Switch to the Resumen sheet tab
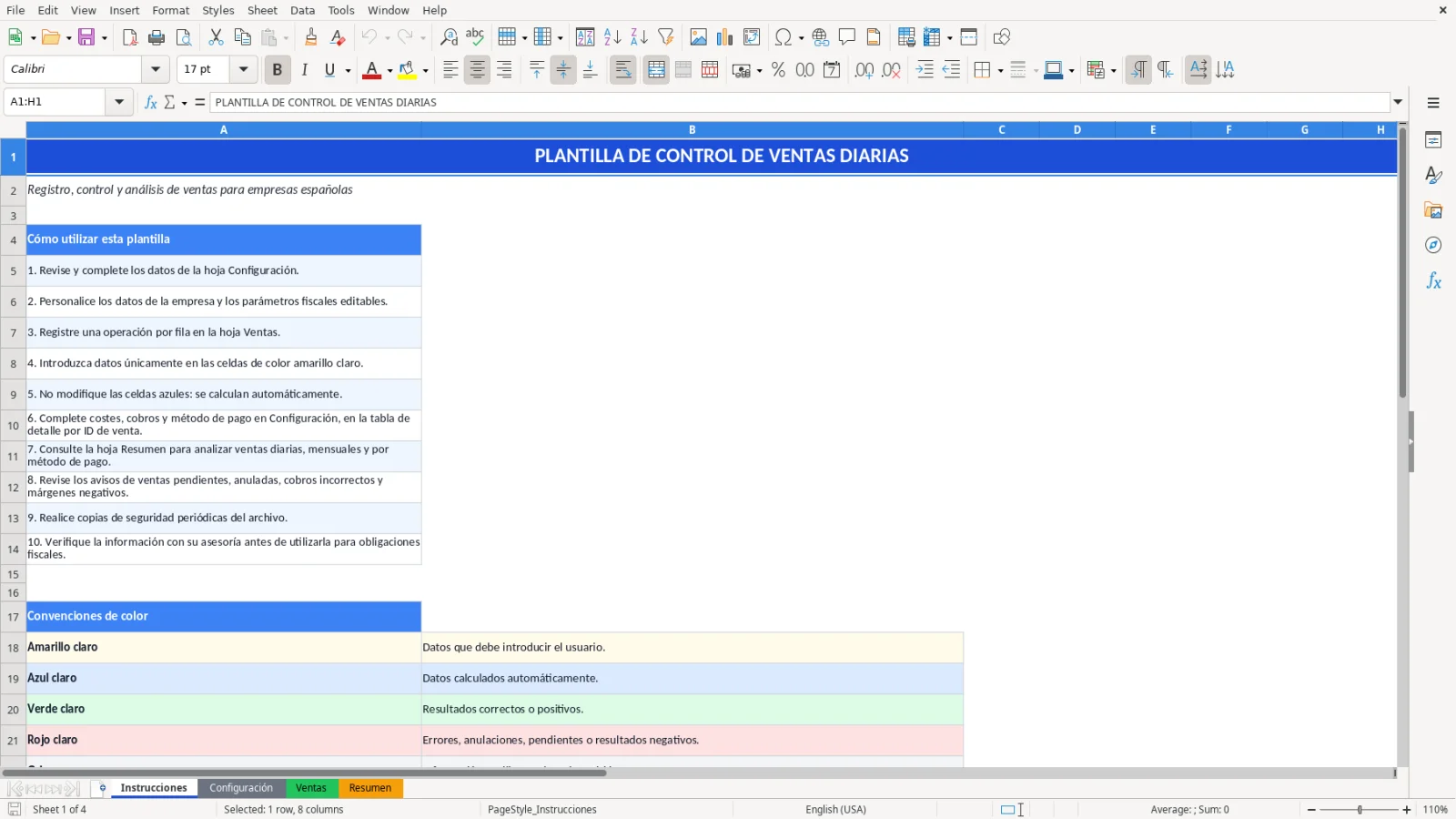 [x=370, y=788]
